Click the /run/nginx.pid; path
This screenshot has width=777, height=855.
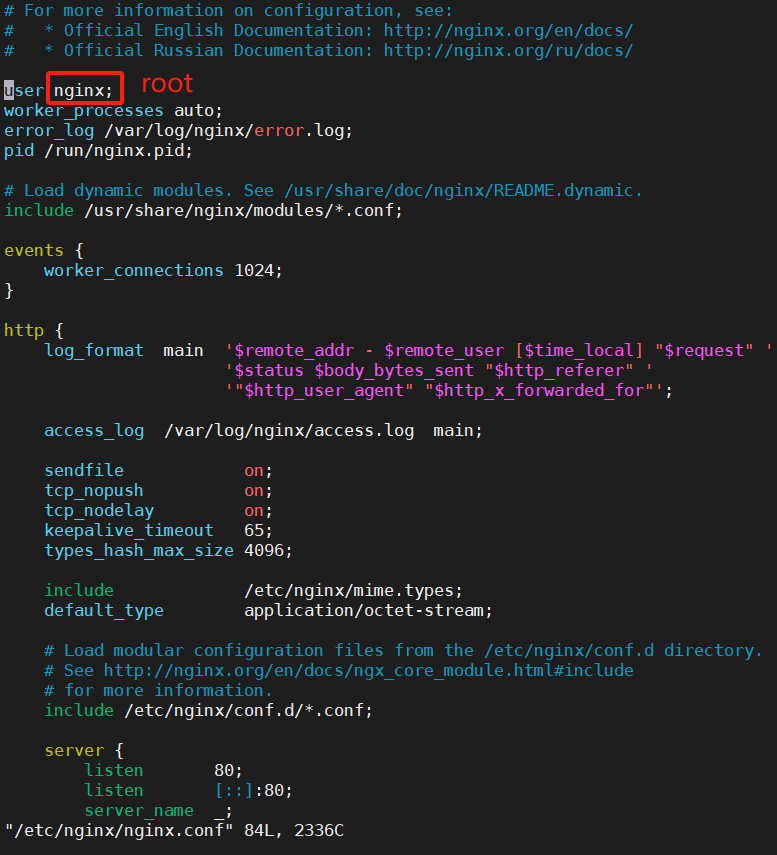pyautogui.click(x=118, y=150)
